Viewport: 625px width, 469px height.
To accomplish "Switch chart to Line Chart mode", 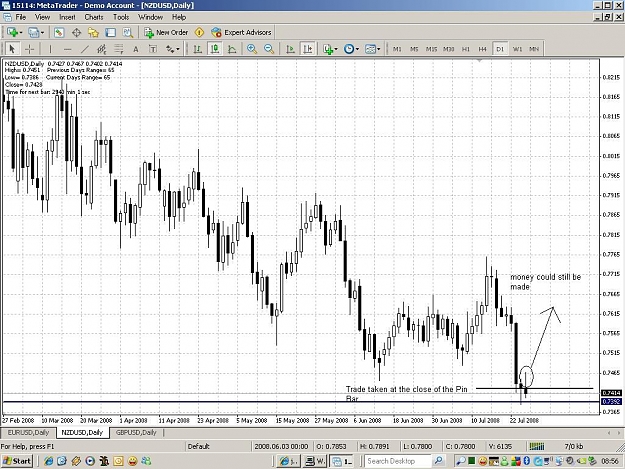I will coord(232,49).
